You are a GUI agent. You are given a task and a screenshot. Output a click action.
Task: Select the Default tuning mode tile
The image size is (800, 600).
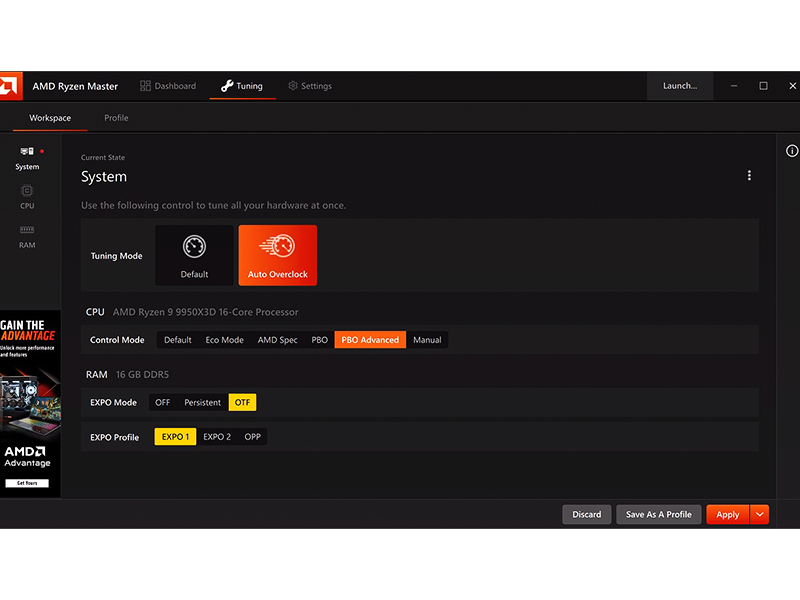coord(194,255)
